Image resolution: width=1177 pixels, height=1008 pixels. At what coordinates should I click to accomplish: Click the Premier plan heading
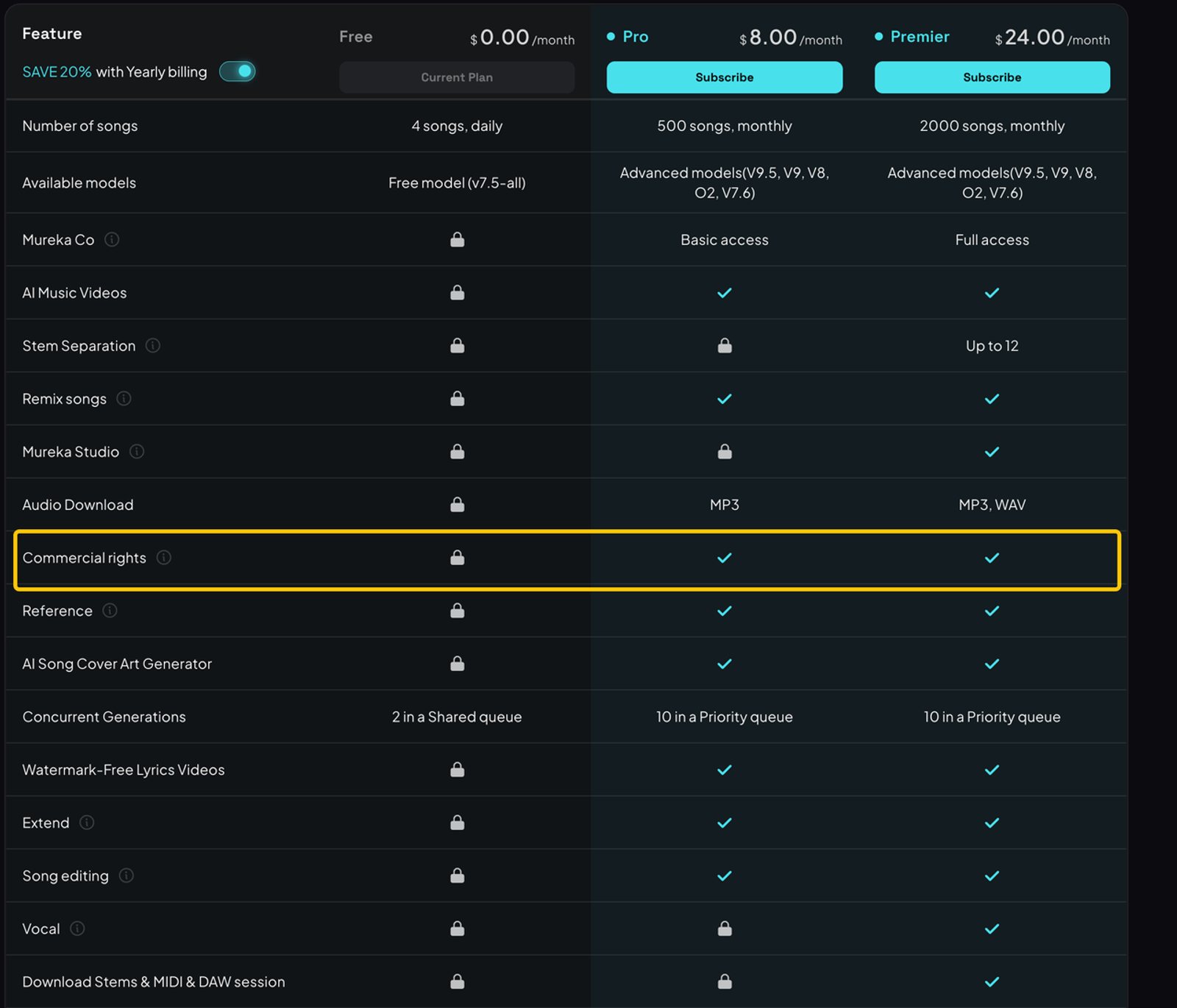pyautogui.click(x=920, y=37)
